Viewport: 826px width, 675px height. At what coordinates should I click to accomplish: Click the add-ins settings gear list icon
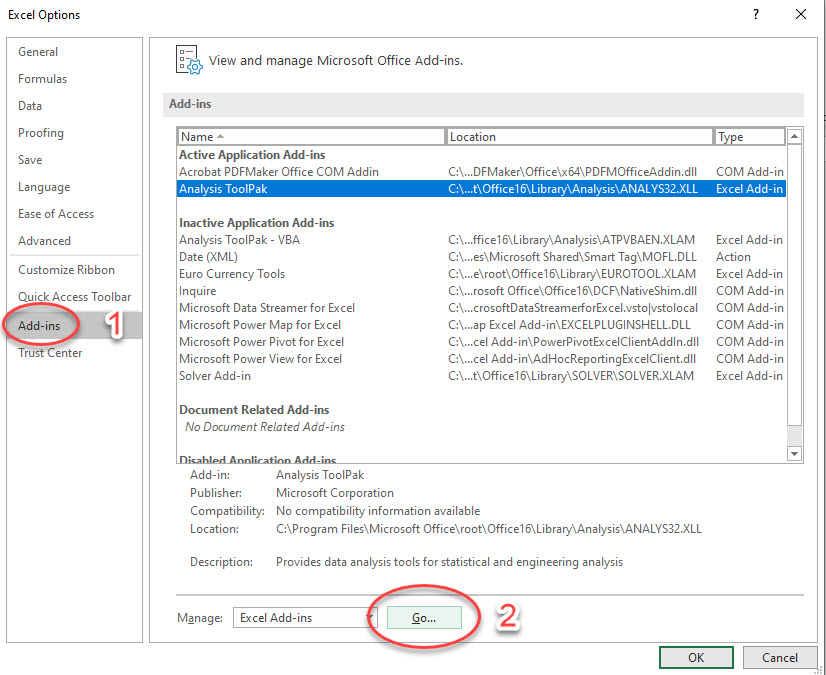(189, 60)
